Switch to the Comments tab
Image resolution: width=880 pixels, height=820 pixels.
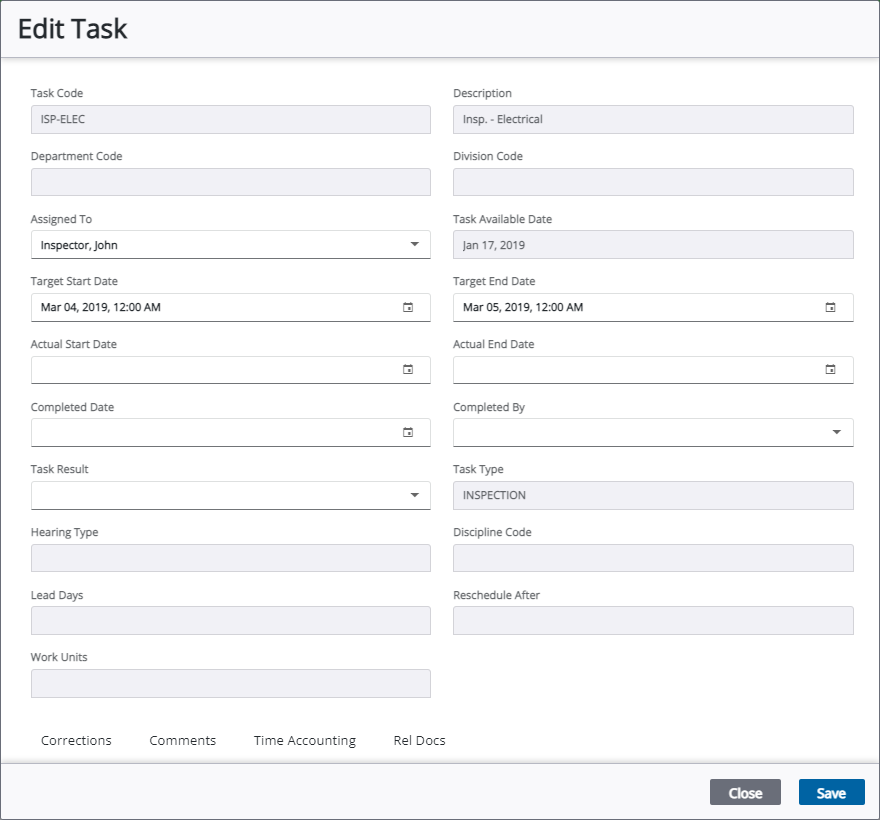tap(182, 740)
